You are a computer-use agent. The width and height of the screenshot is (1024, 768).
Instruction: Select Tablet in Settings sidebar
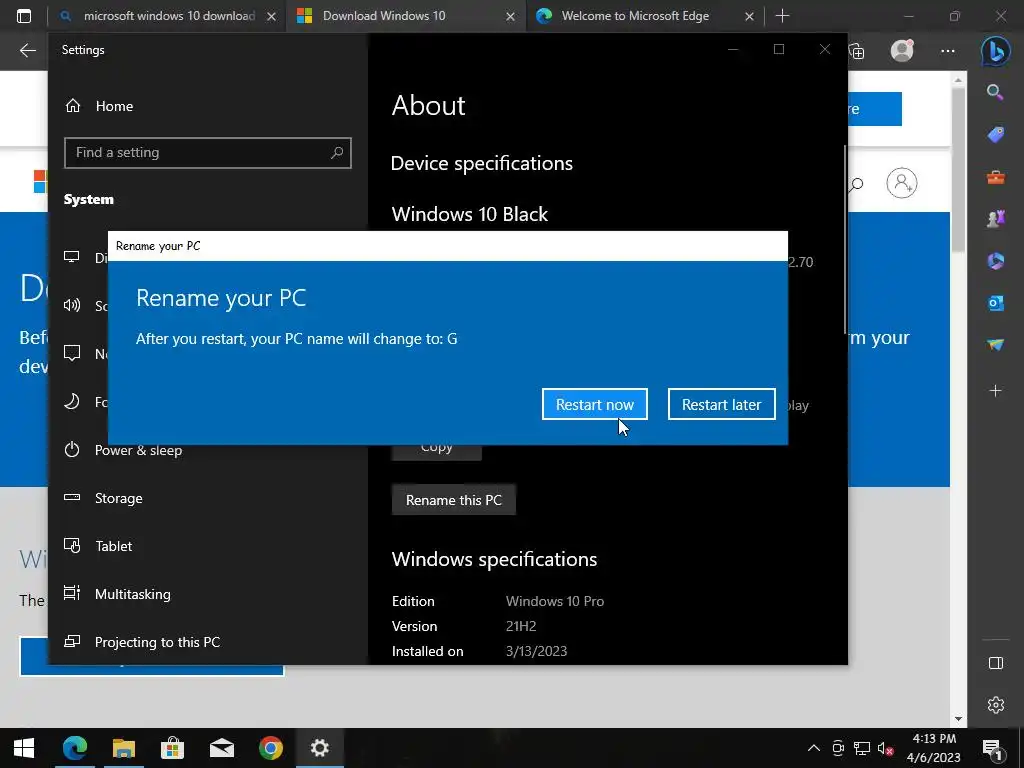113,546
